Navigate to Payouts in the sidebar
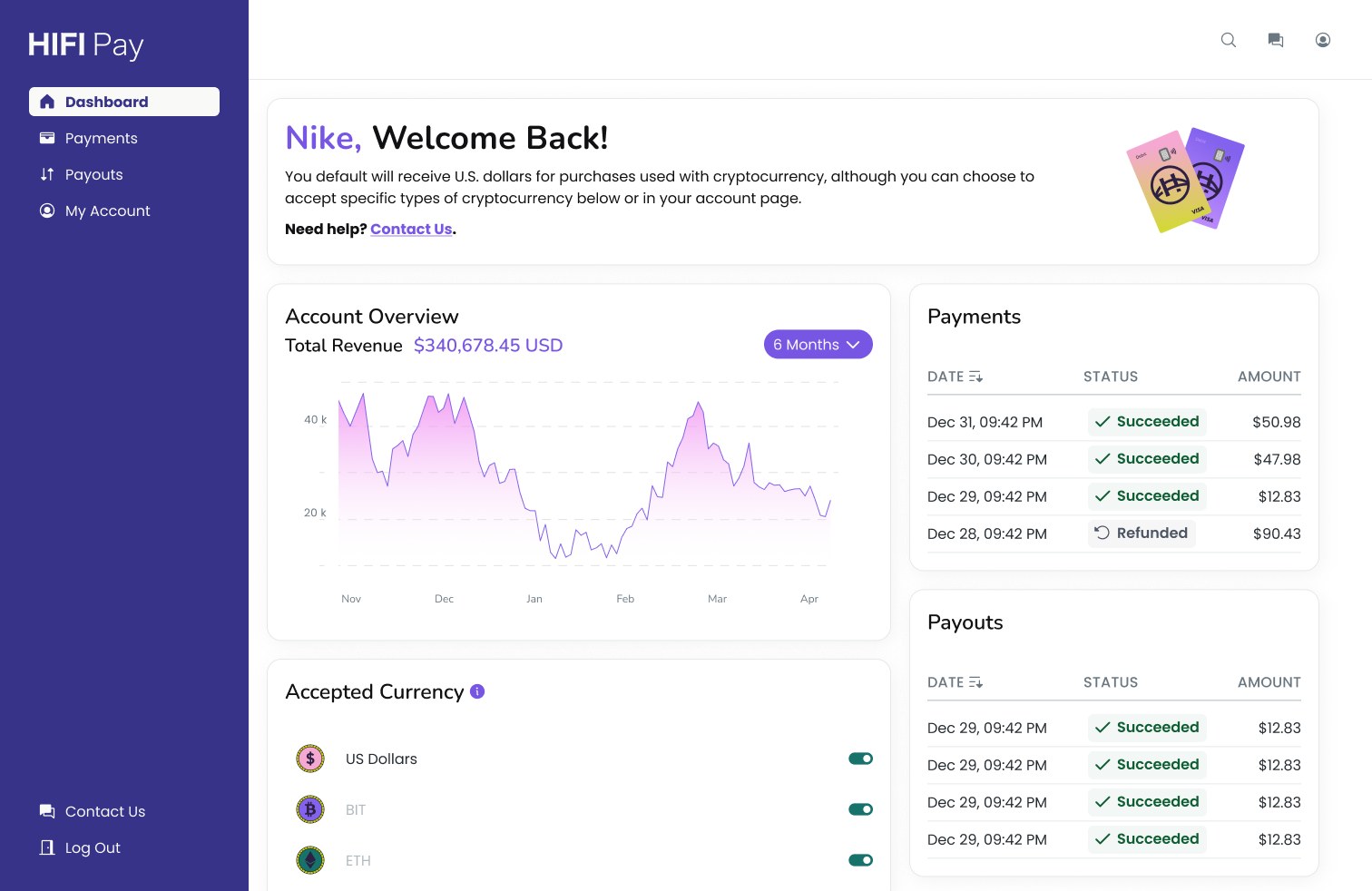Image resolution: width=1372 pixels, height=891 pixels. [124, 174]
